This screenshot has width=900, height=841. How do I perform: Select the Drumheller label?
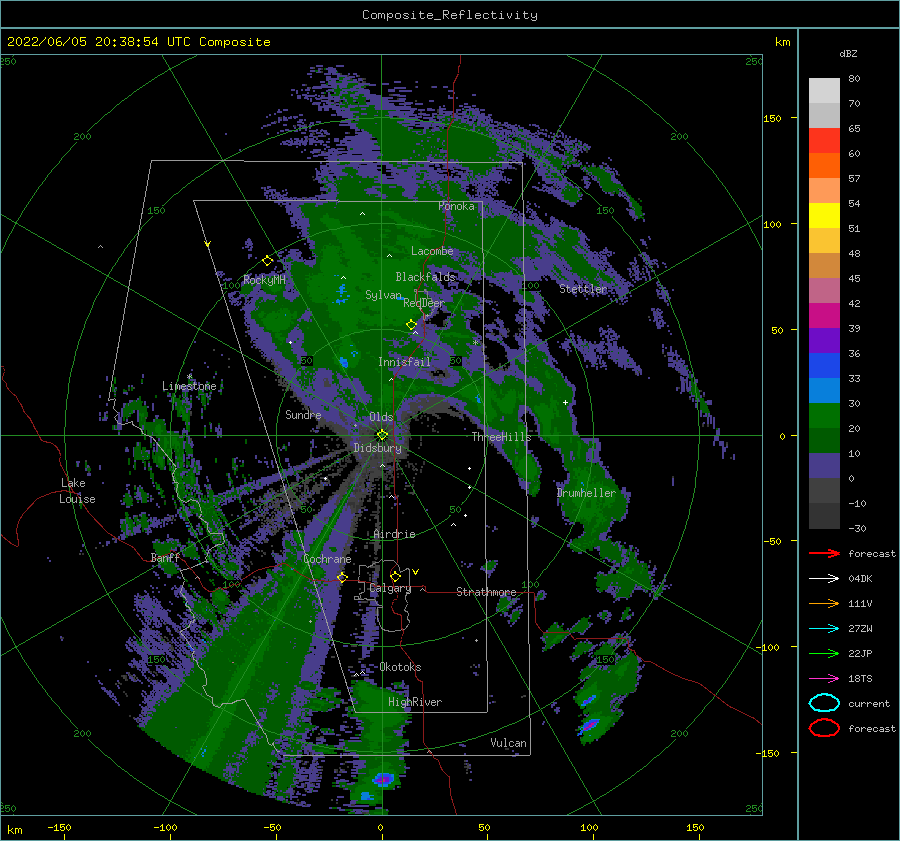point(586,493)
